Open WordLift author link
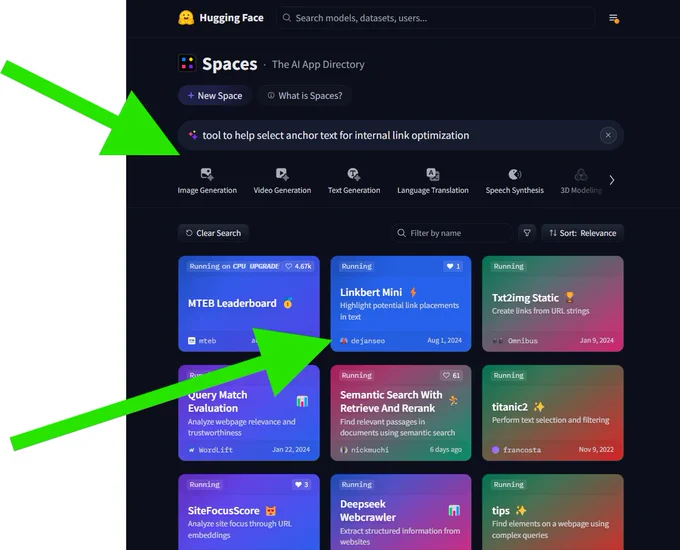This screenshot has width=680, height=550. [x=210, y=450]
